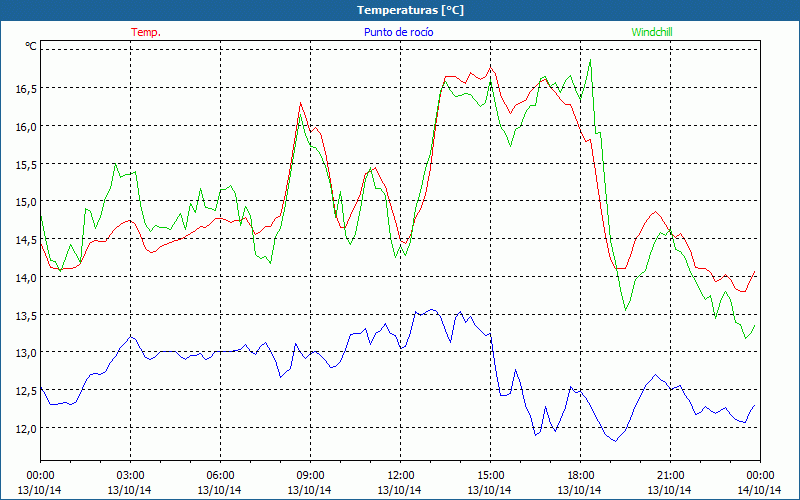Click the 03:00 time axis label
800x500 pixels.
(130, 476)
